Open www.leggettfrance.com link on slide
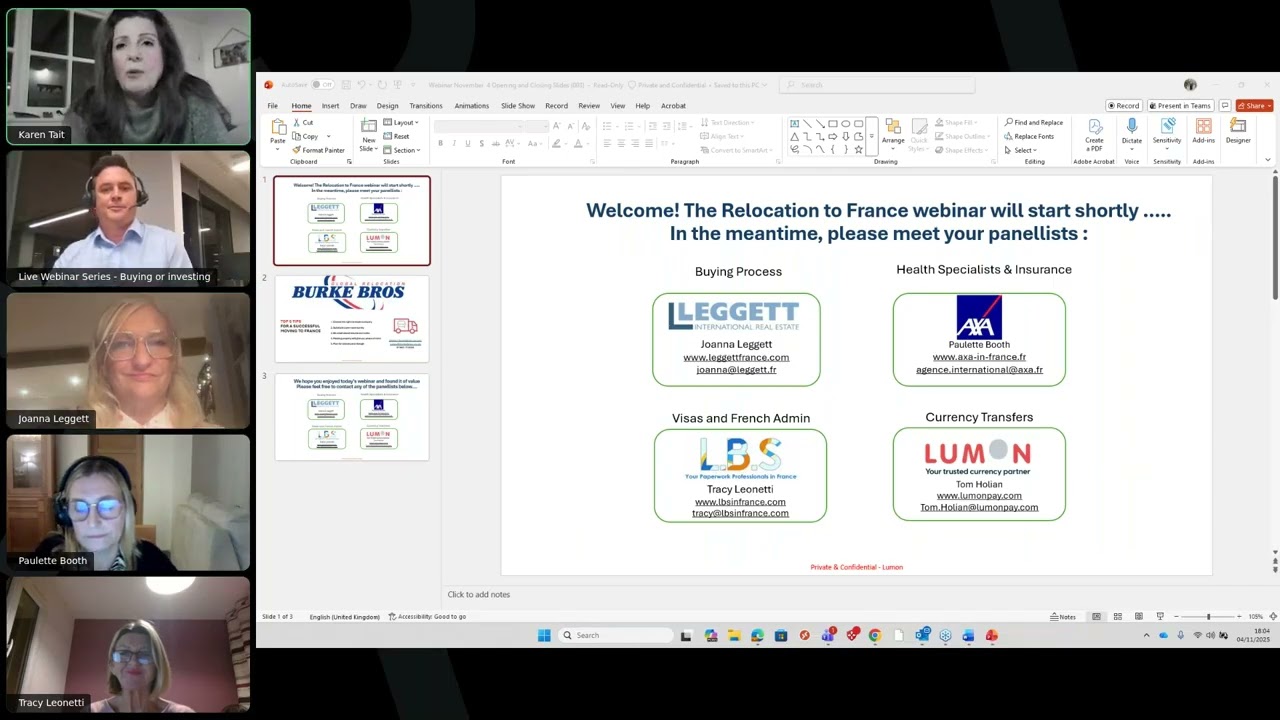This screenshot has width=1280, height=720. [736, 357]
